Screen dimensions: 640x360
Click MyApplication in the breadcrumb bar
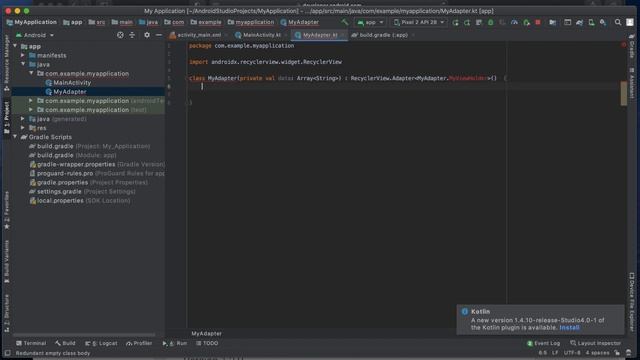pos(31,22)
